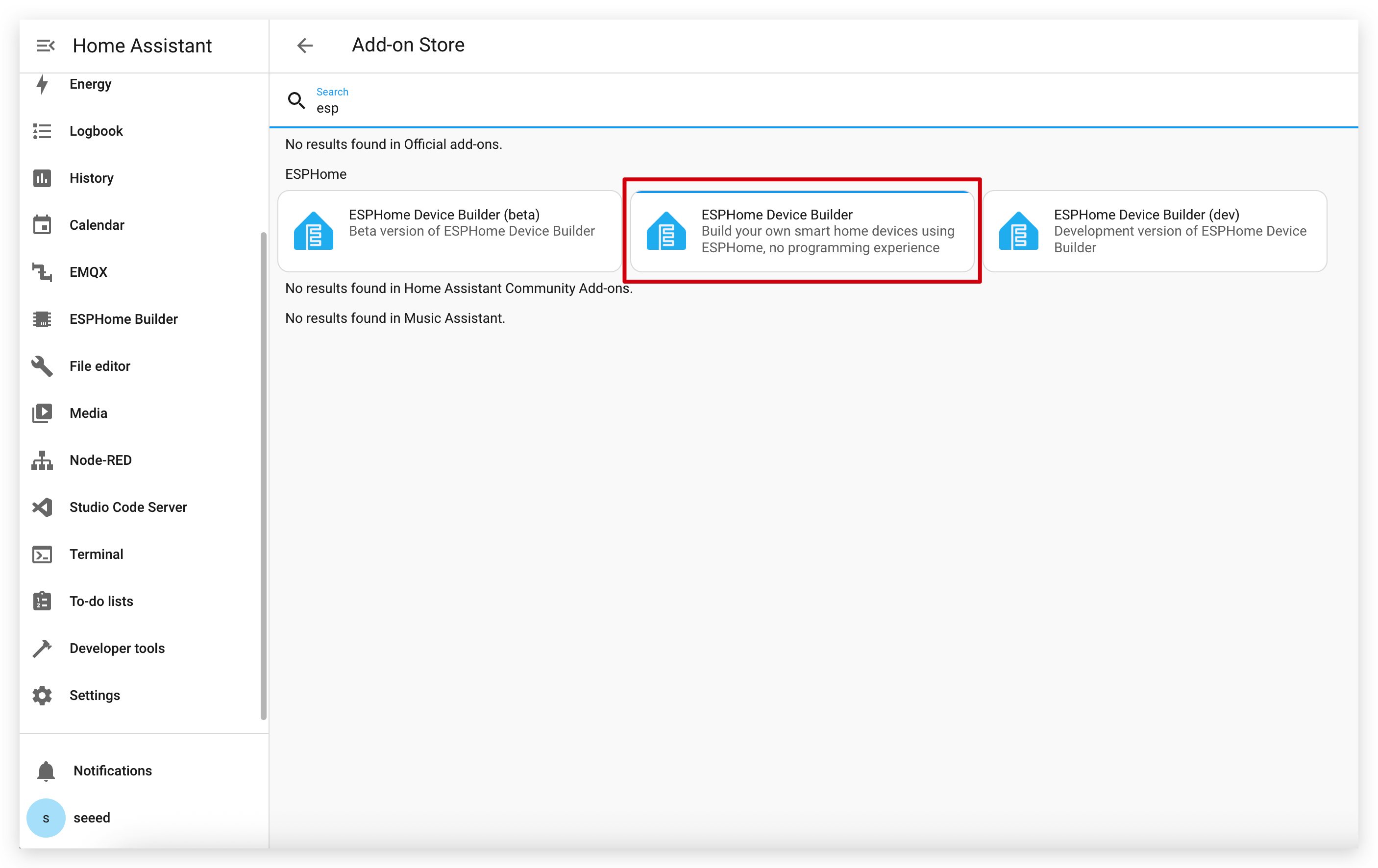
Task: Open Settings in the sidebar
Action: (x=143, y=695)
